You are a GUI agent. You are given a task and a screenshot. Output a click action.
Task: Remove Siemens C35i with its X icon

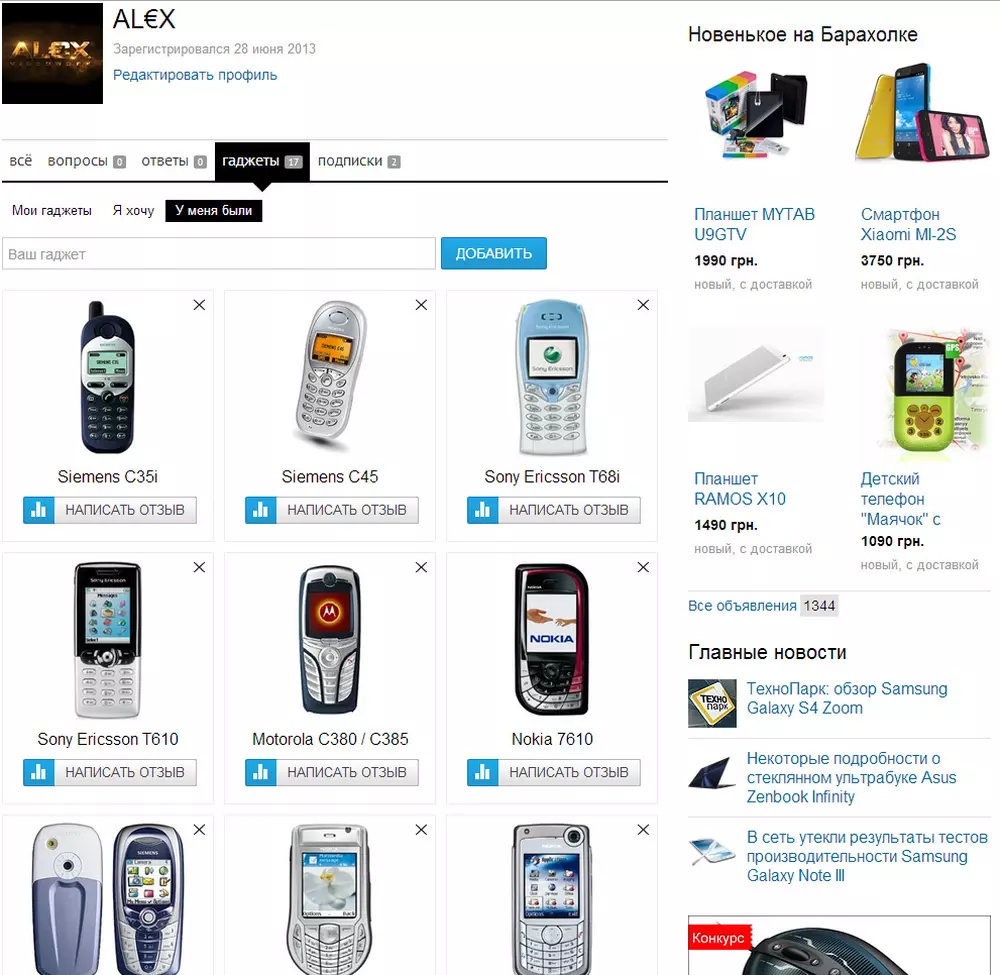pos(199,305)
